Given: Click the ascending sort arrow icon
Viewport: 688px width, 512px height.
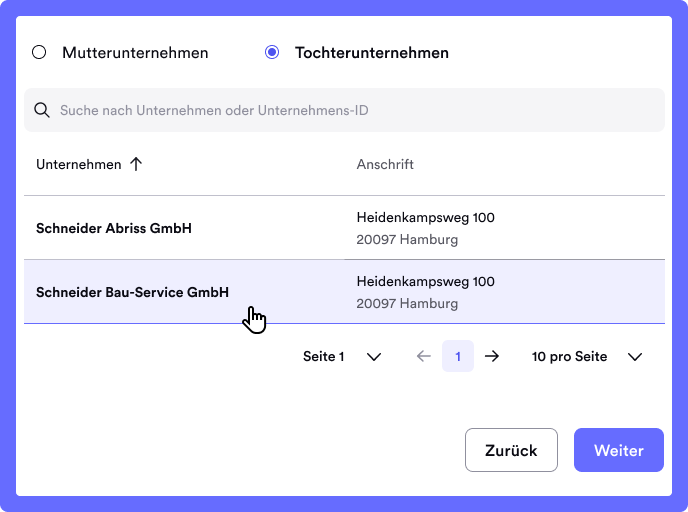Looking at the screenshot, I should pos(136,164).
